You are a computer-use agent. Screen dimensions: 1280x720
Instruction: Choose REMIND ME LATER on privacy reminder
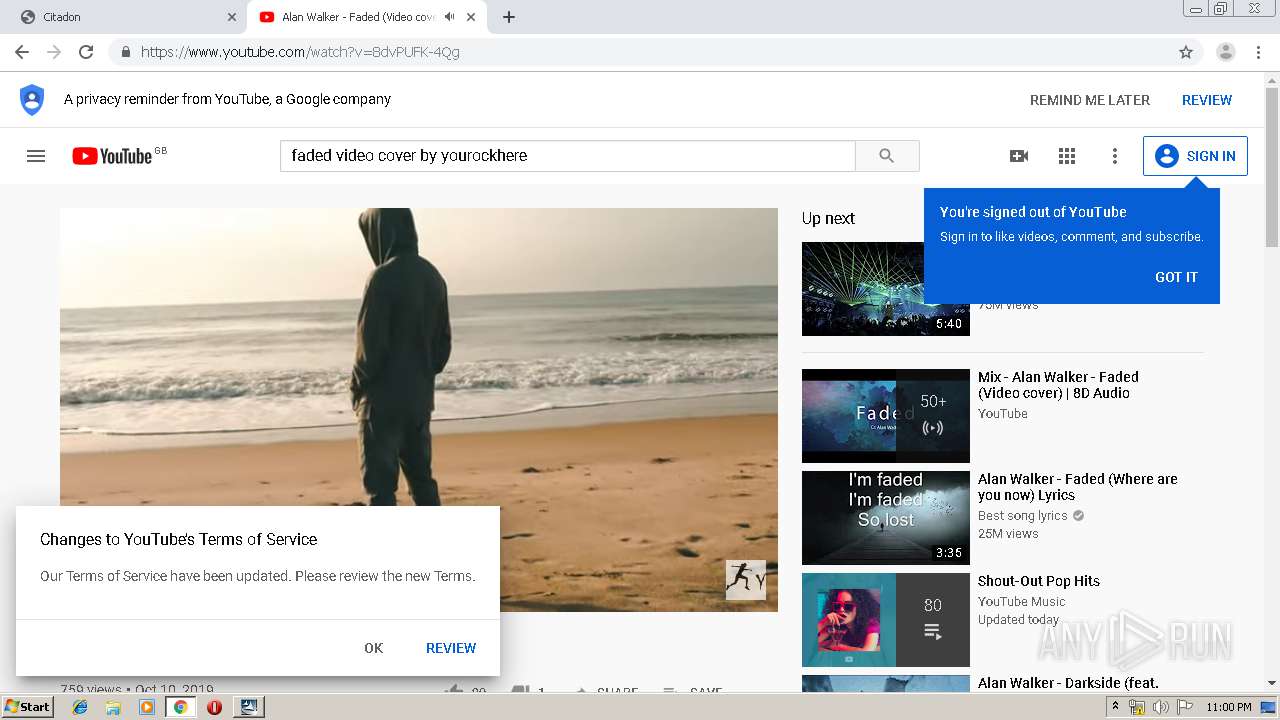(1090, 100)
